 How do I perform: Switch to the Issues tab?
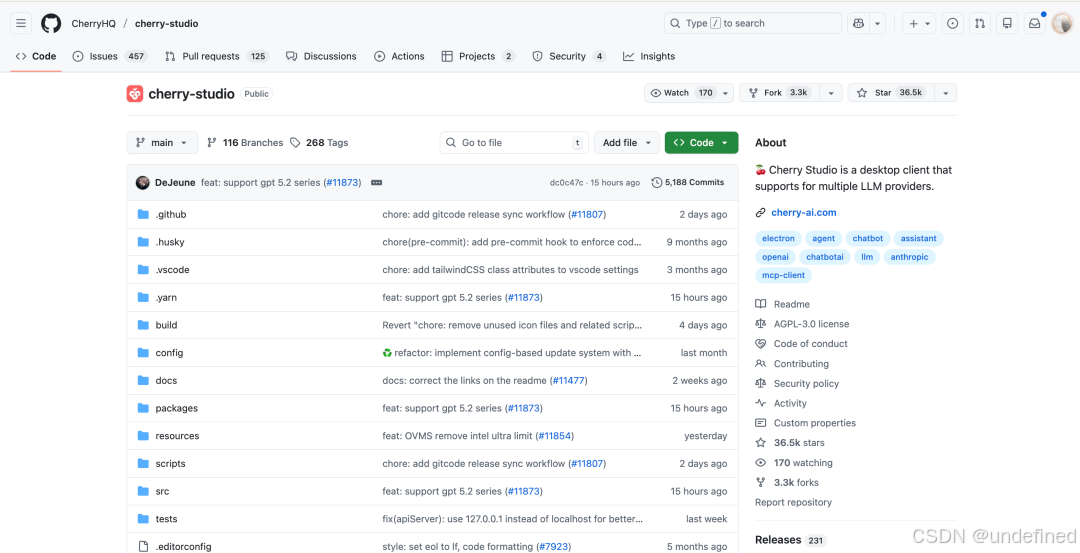[x=110, y=56]
